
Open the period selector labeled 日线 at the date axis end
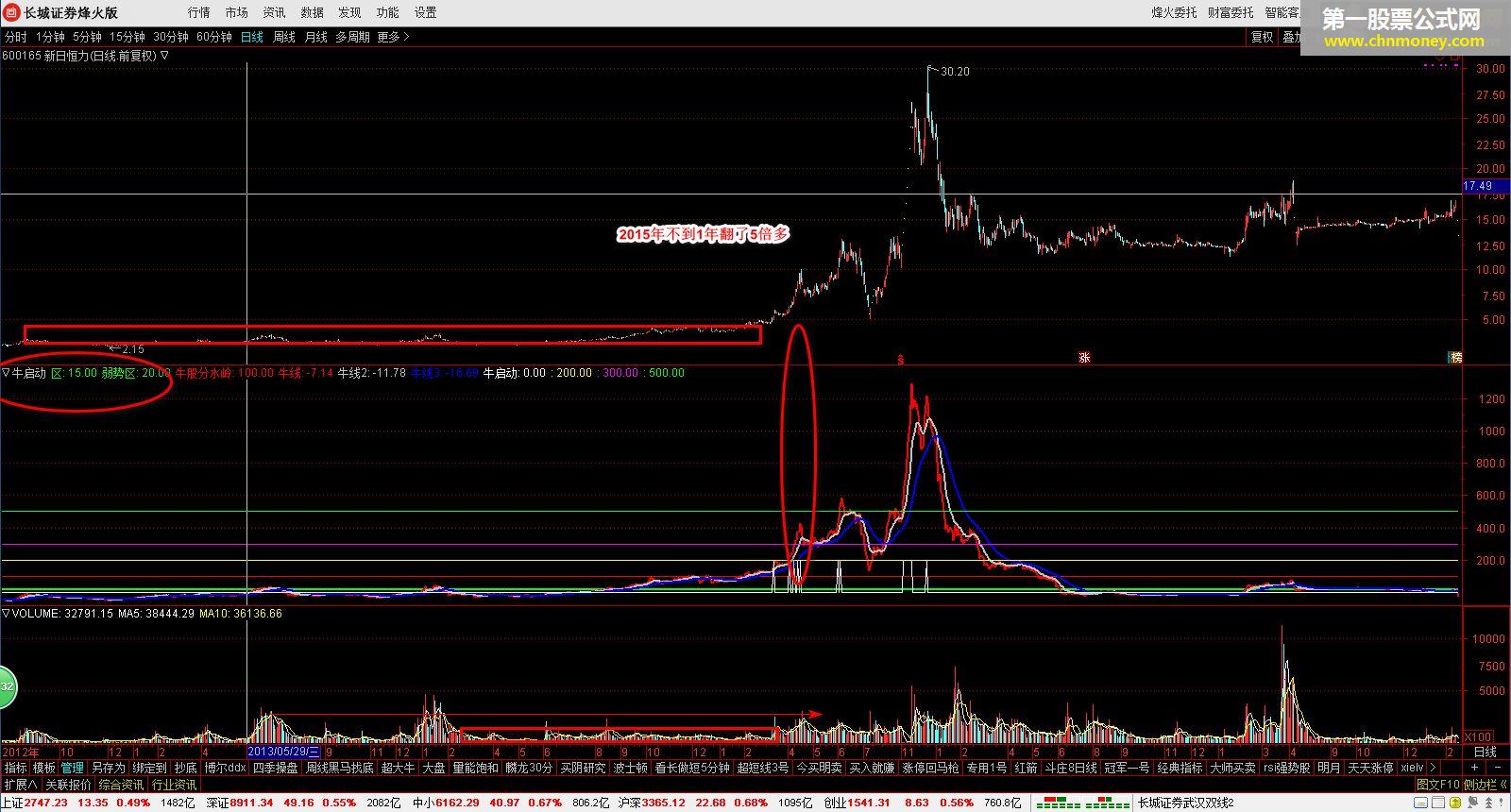pos(1486,752)
